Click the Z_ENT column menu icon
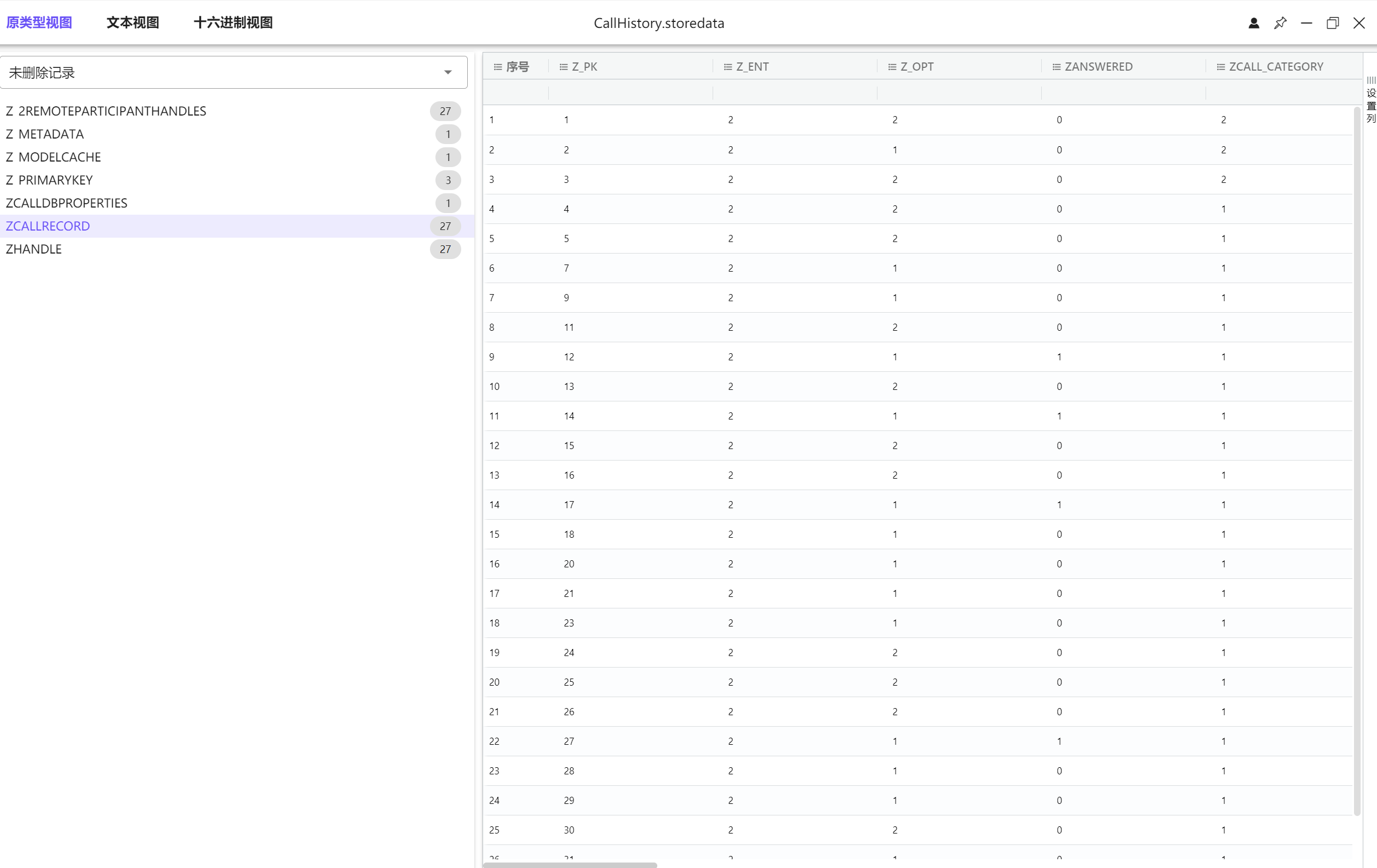Image resolution: width=1377 pixels, height=868 pixels. click(727, 67)
